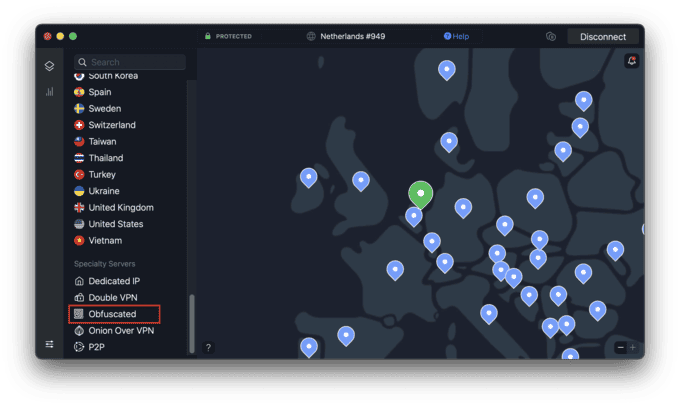Select the Ireland map pin
The image size is (680, 406).
click(x=309, y=178)
